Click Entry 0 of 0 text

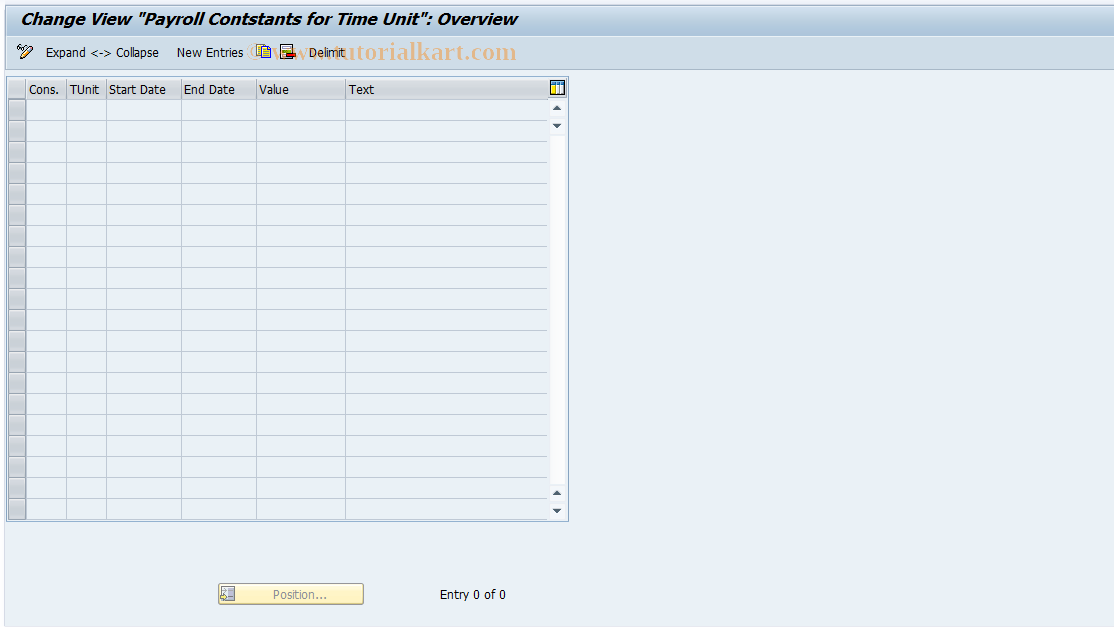[x=472, y=595]
